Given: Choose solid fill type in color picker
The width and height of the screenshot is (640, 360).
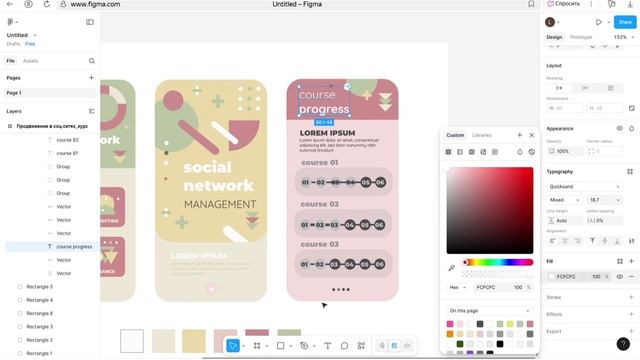Looking at the screenshot, I should (448, 152).
